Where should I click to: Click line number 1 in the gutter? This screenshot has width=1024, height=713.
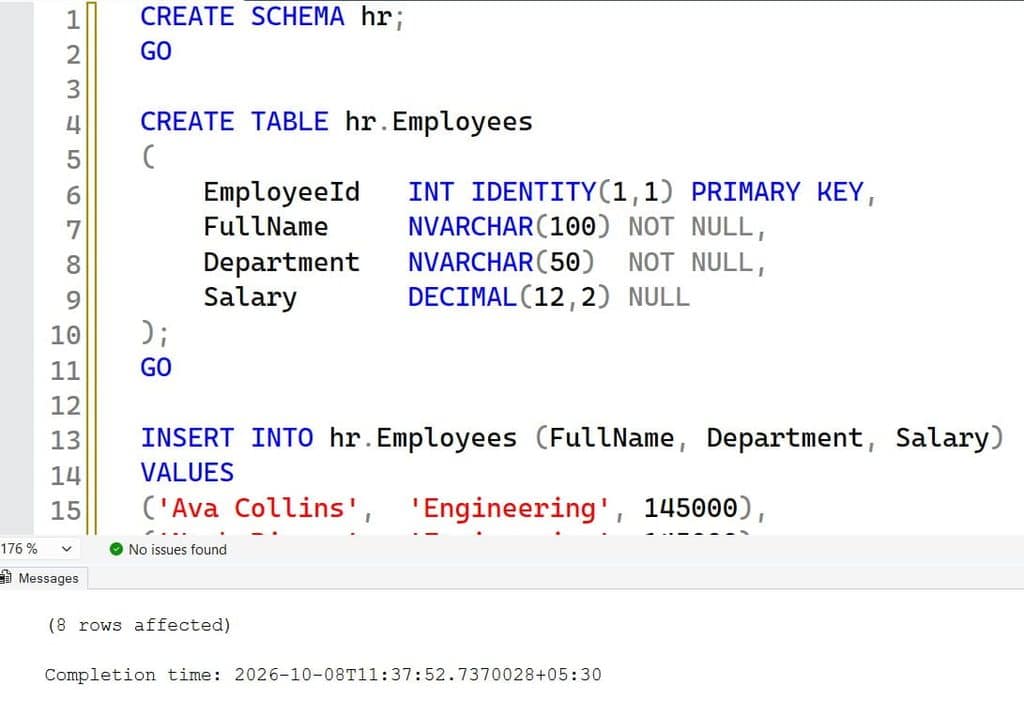pyautogui.click(x=72, y=20)
